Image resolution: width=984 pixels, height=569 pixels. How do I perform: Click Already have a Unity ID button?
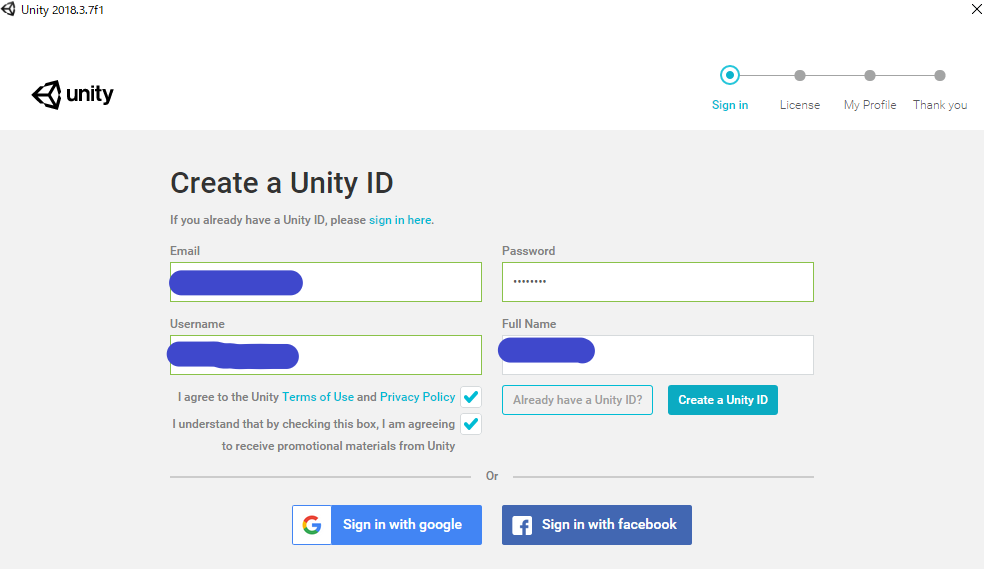pos(577,400)
